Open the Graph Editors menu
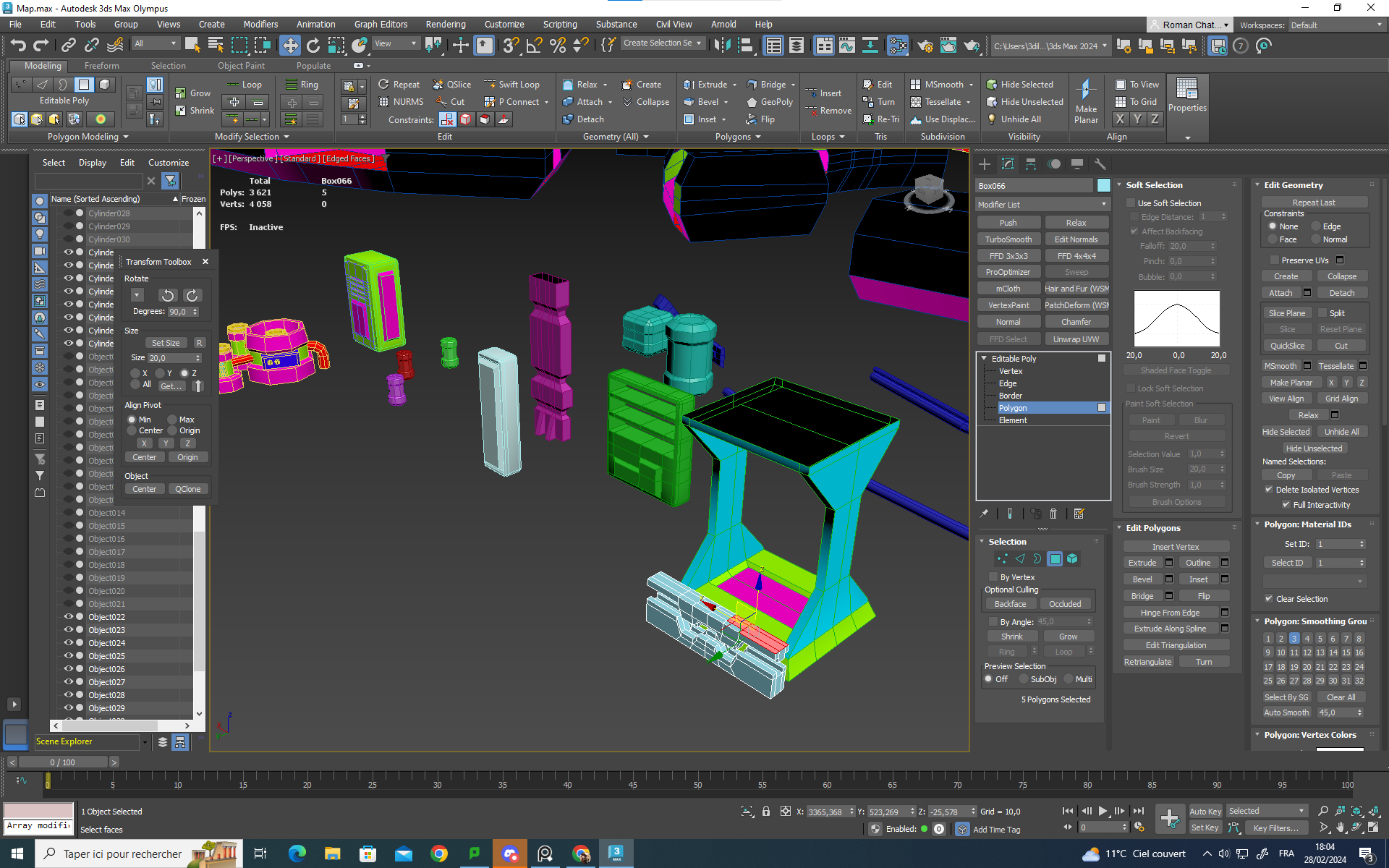 381,25
